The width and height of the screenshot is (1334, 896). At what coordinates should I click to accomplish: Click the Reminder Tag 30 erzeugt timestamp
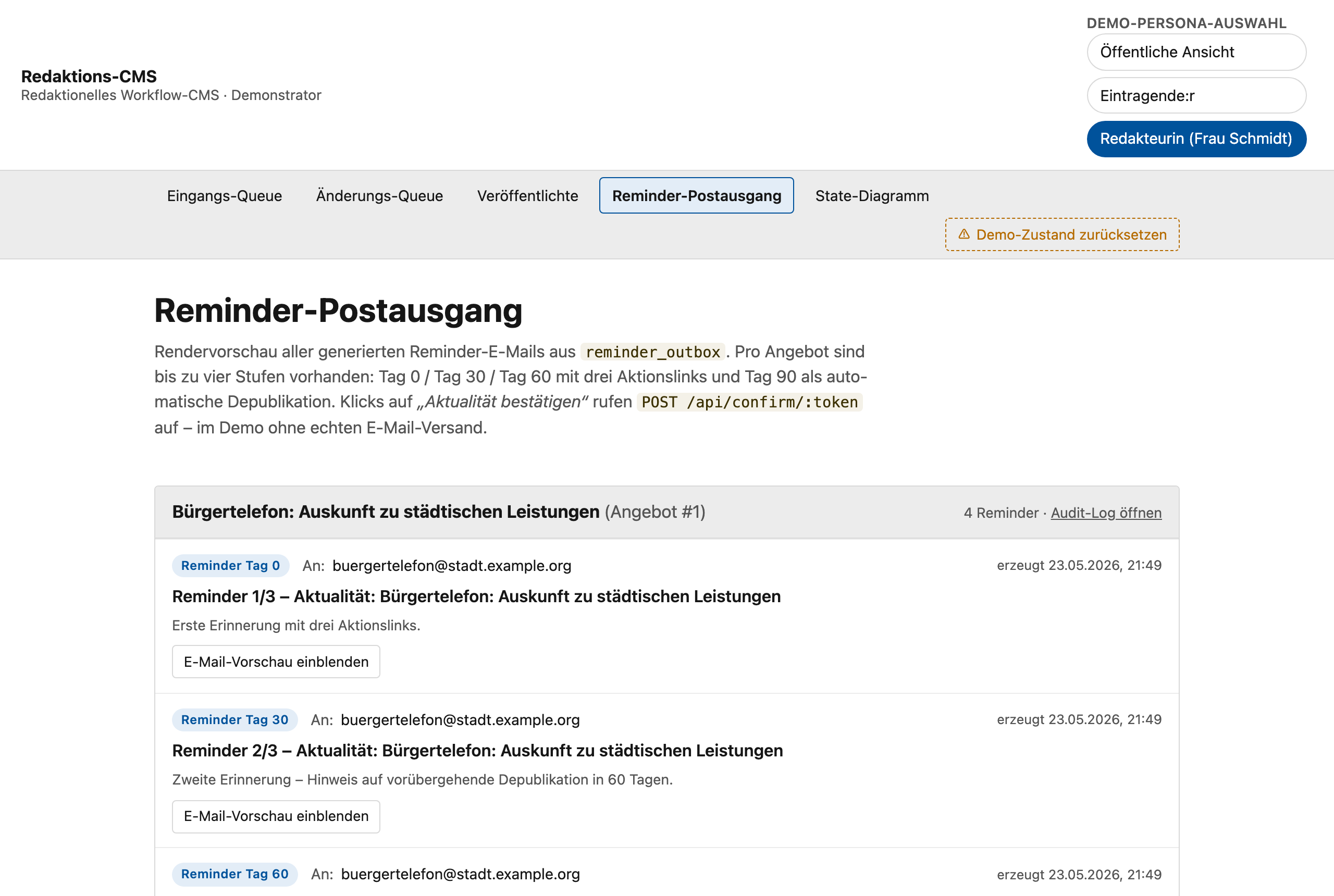click(1079, 719)
